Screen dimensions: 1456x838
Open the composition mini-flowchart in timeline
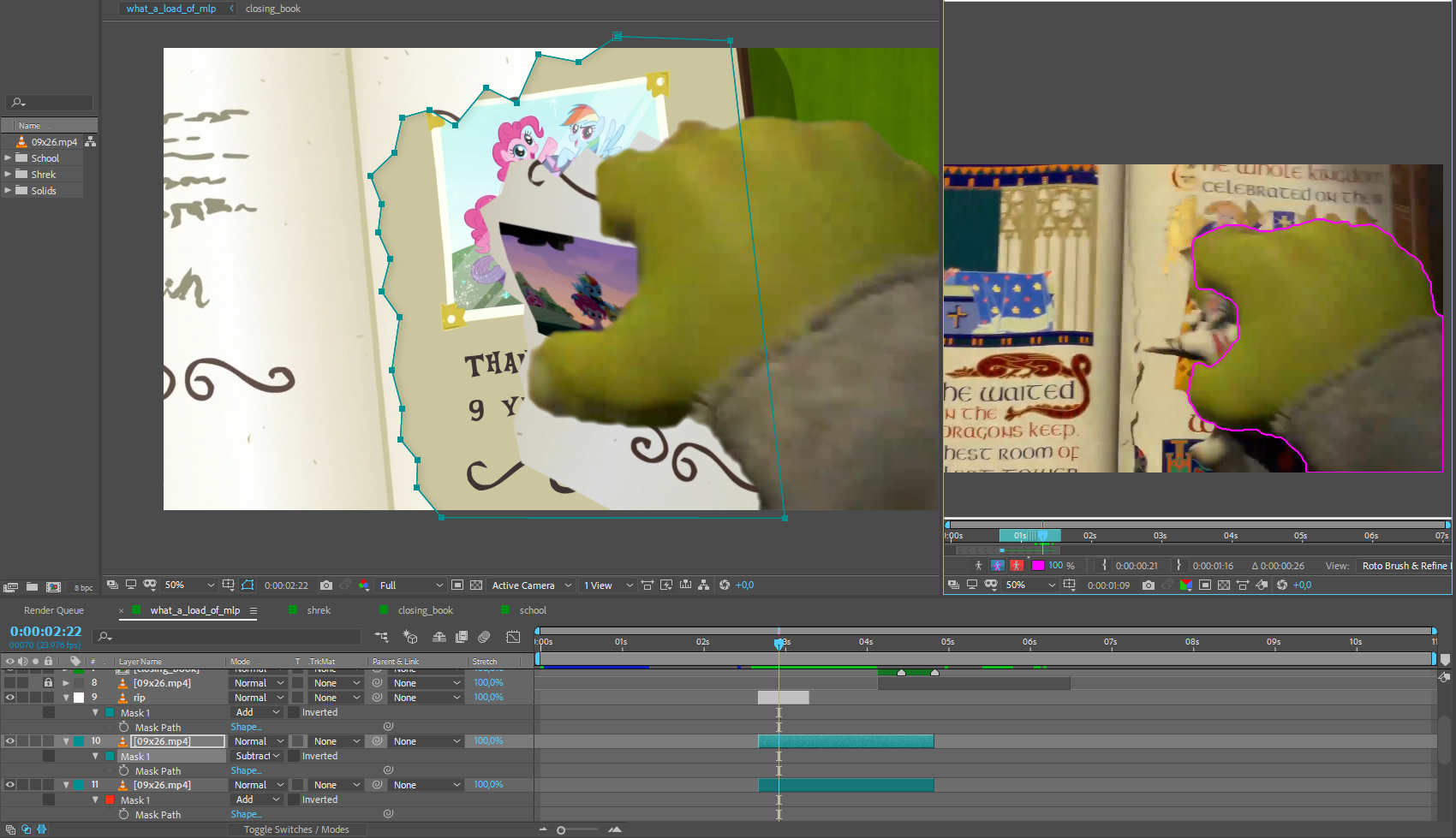[381, 637]
